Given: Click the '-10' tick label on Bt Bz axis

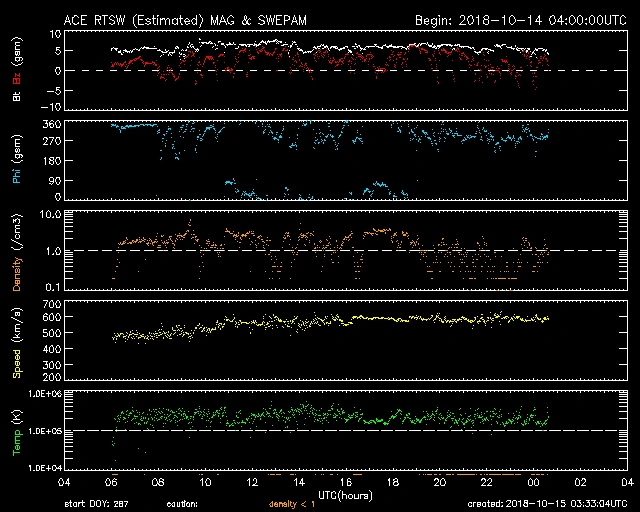Looking at the screenshot, I should click(51, 107).
